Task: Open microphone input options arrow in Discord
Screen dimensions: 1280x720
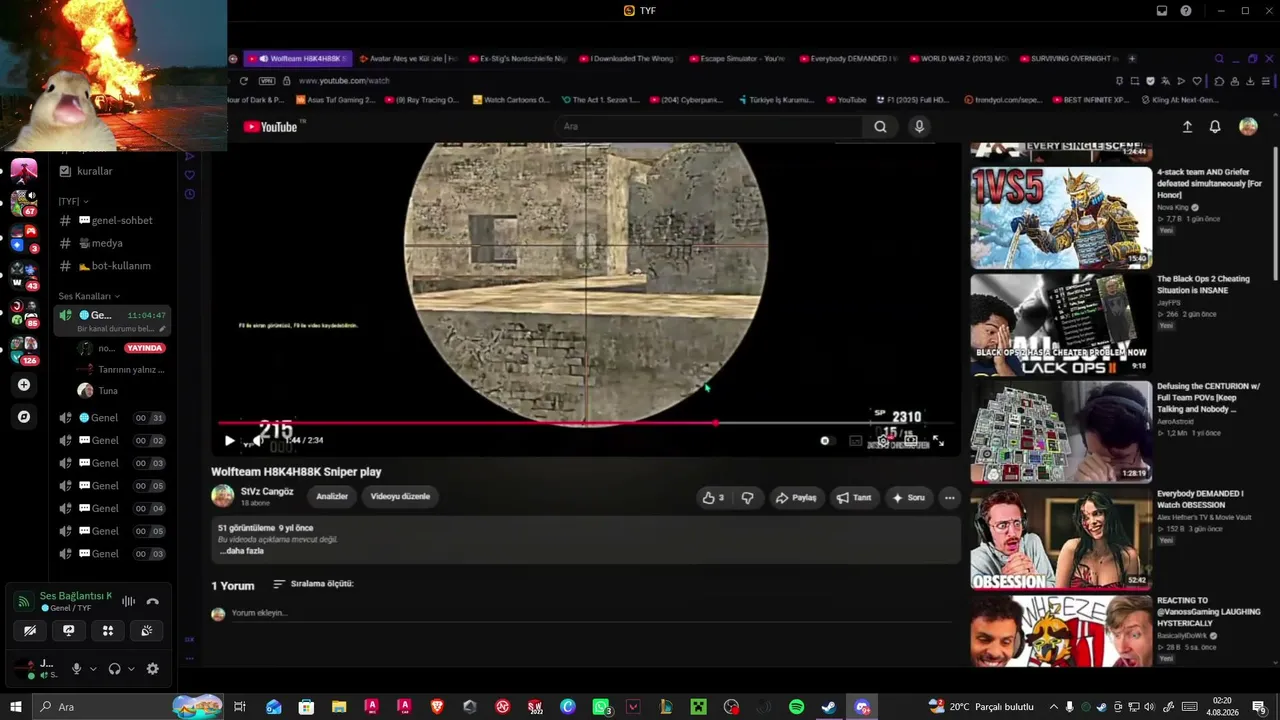Action: click(93, 669)
